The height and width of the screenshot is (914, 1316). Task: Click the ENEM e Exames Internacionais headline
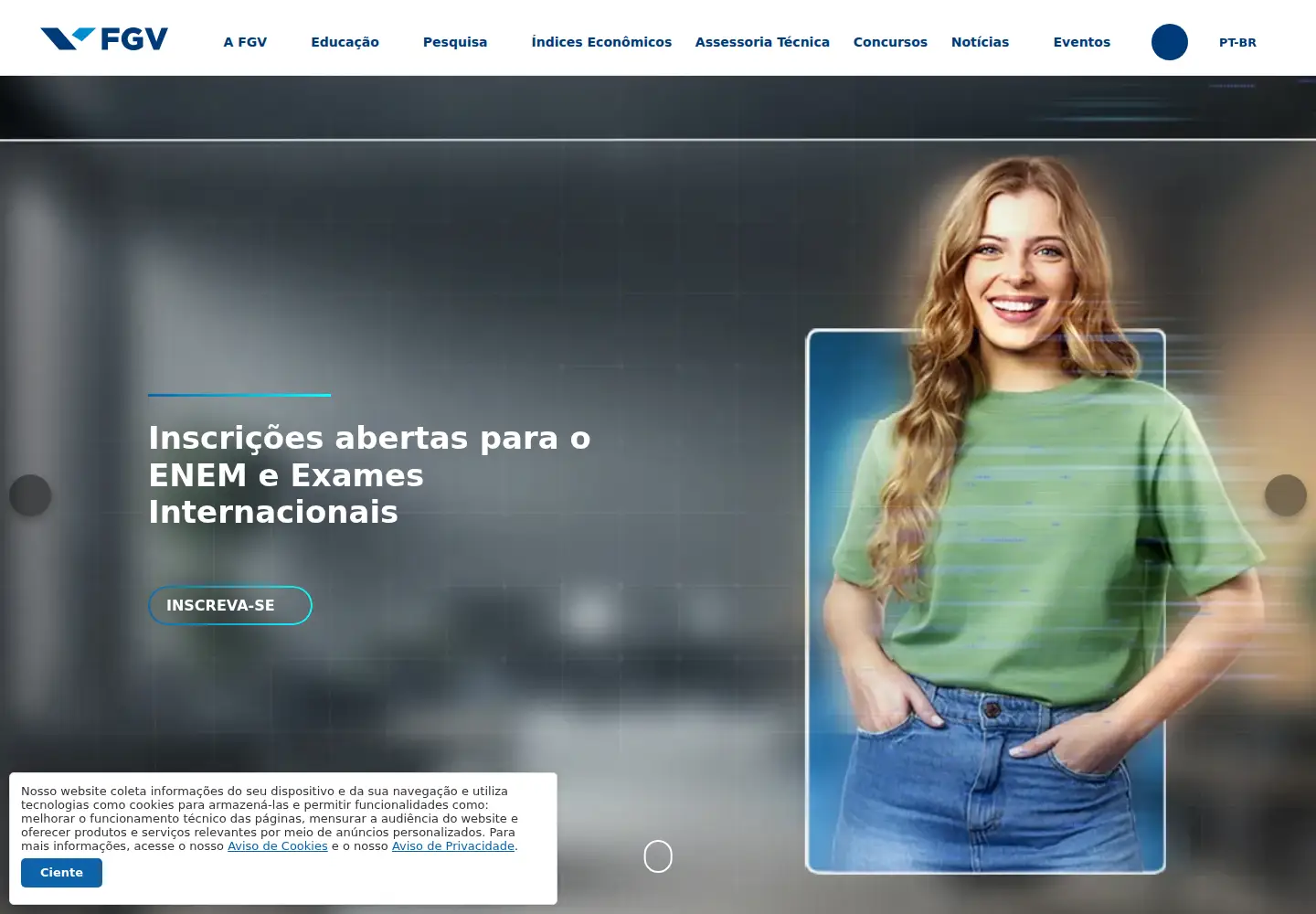point(369,475)
